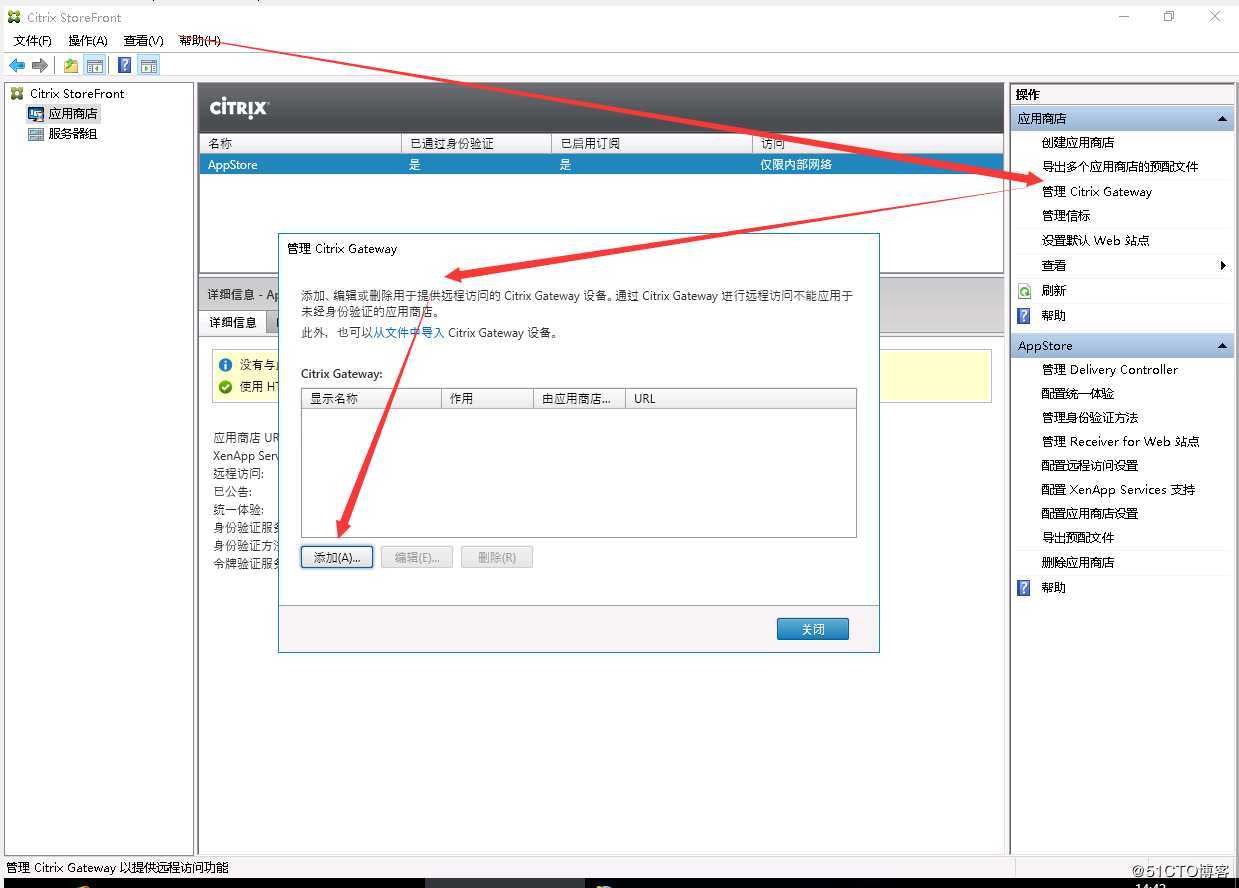Click 配置应用商店设置 action

(x=1090, y=514)
